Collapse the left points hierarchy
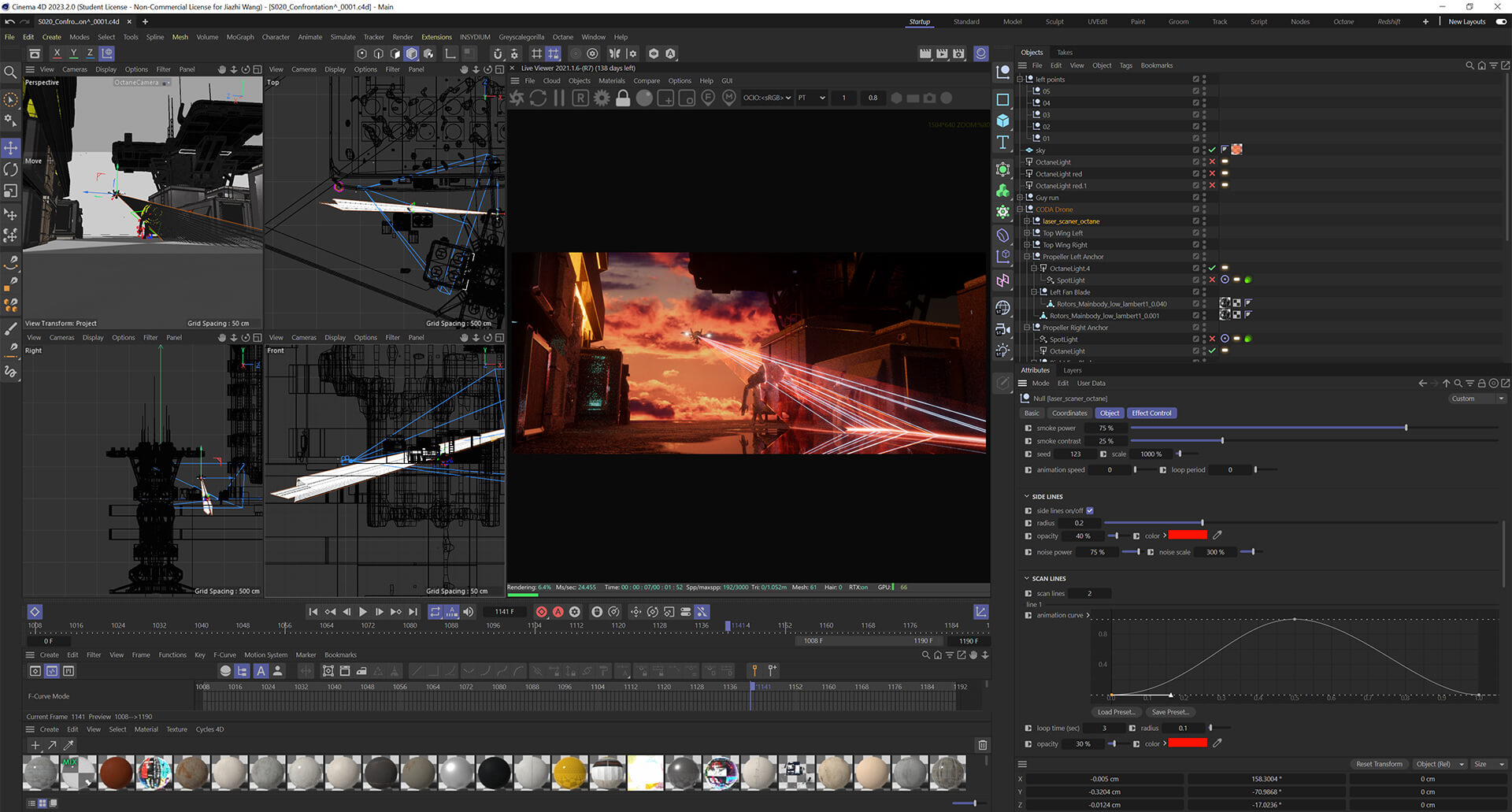This screenshot has height=812, width=1512. 1021,79
